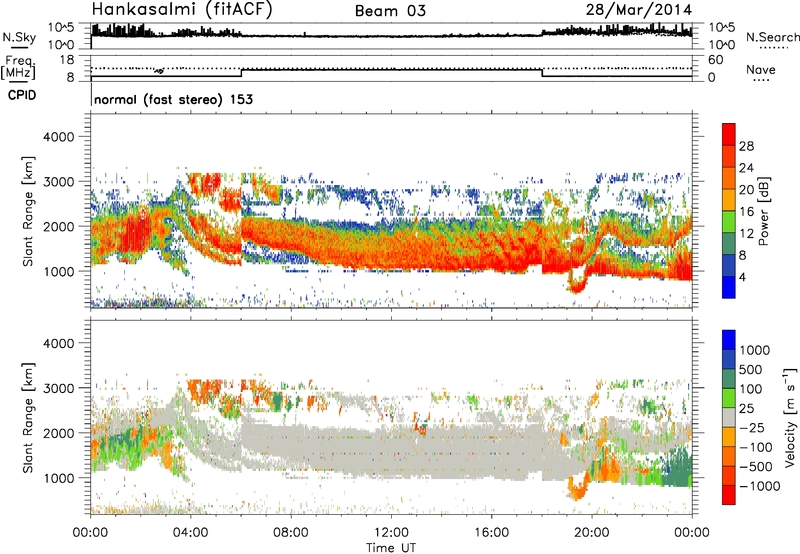This screenshot has width=800, height=554.
Task: Click Slant Range label of velocity panel
Action: 28,418
